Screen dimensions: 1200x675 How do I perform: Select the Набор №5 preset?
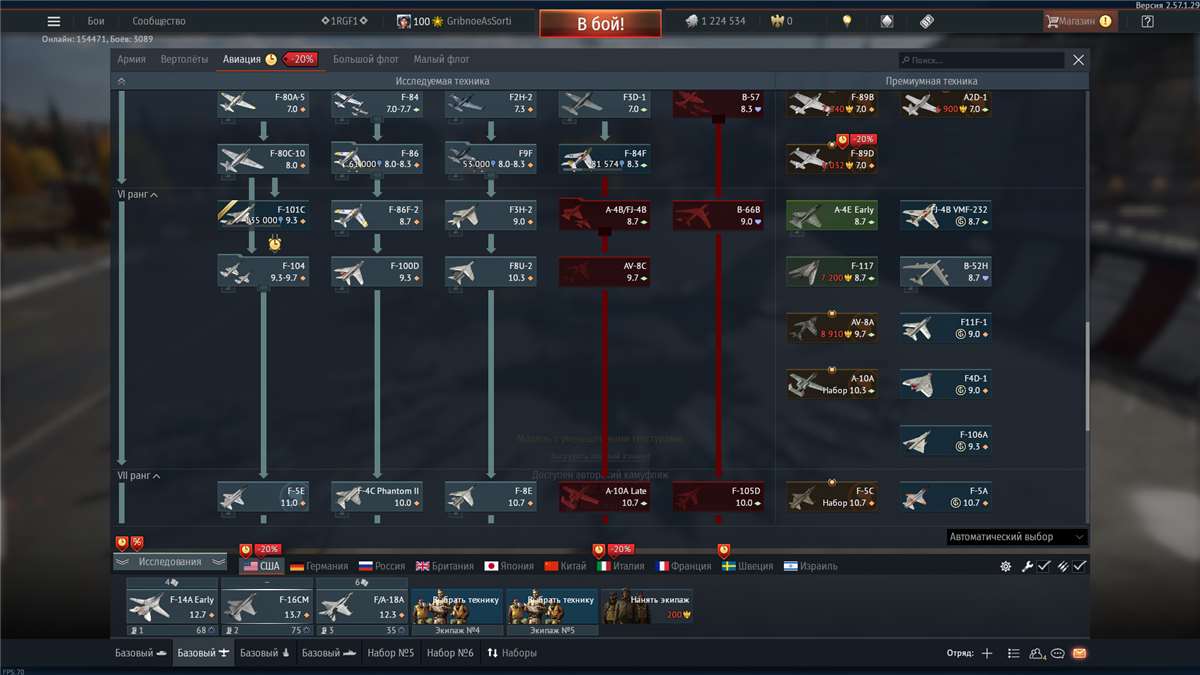point(390,653)
